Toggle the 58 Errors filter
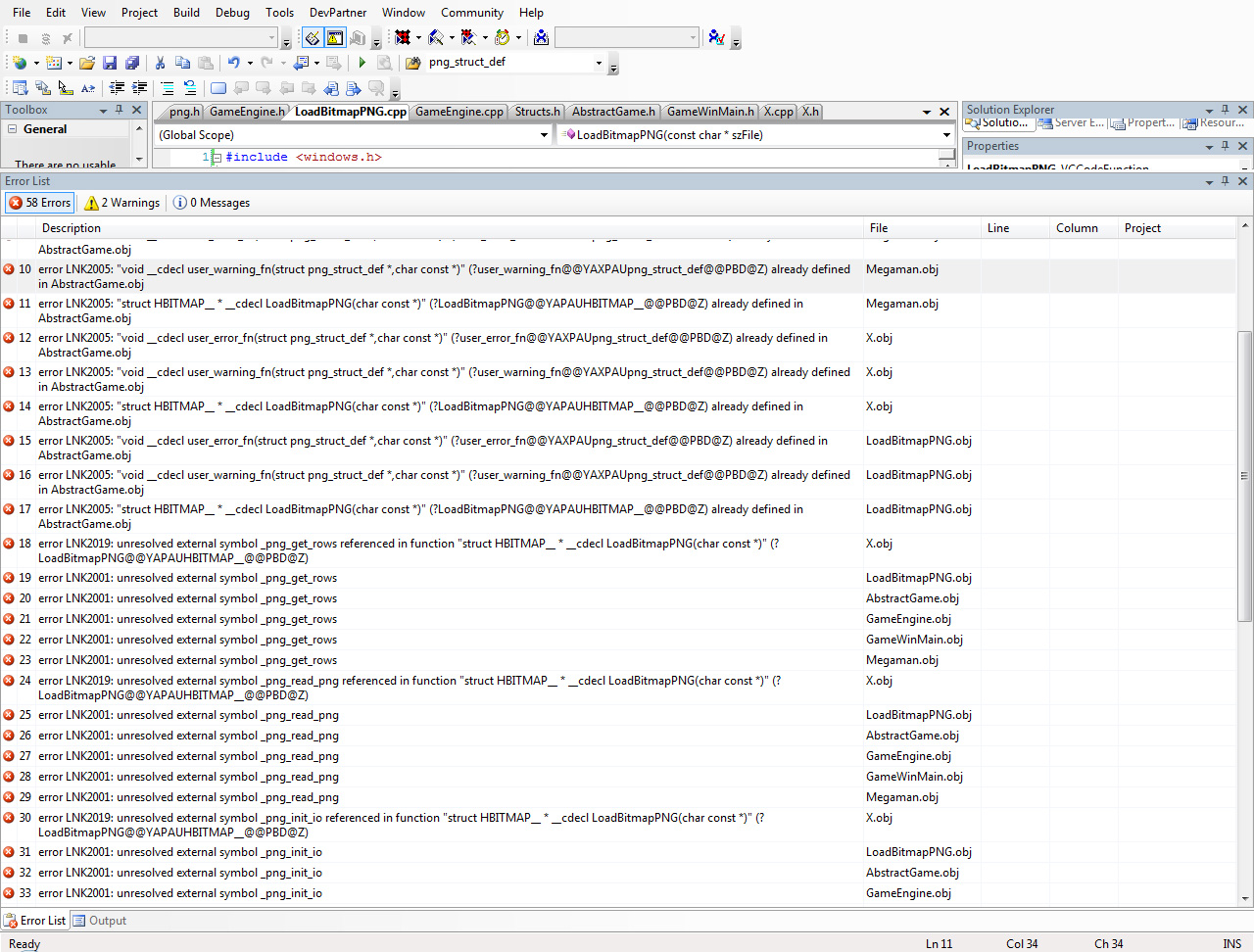 pos(39,203)
